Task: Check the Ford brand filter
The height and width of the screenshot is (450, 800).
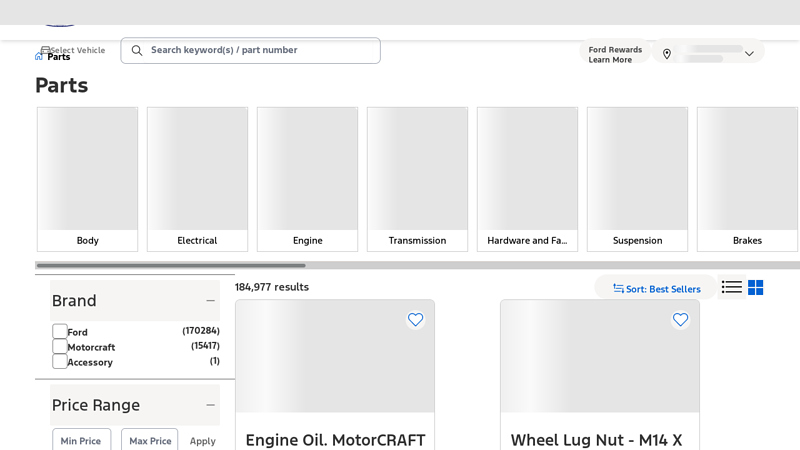Action: 60,331
